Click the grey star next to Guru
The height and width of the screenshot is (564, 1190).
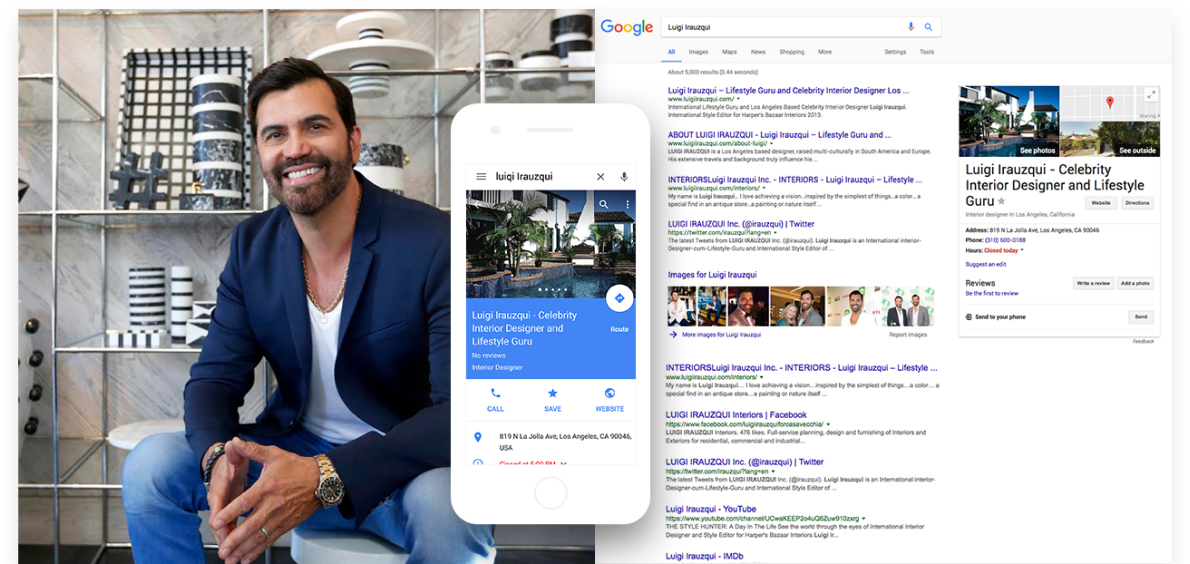(x=1001, y=201)
